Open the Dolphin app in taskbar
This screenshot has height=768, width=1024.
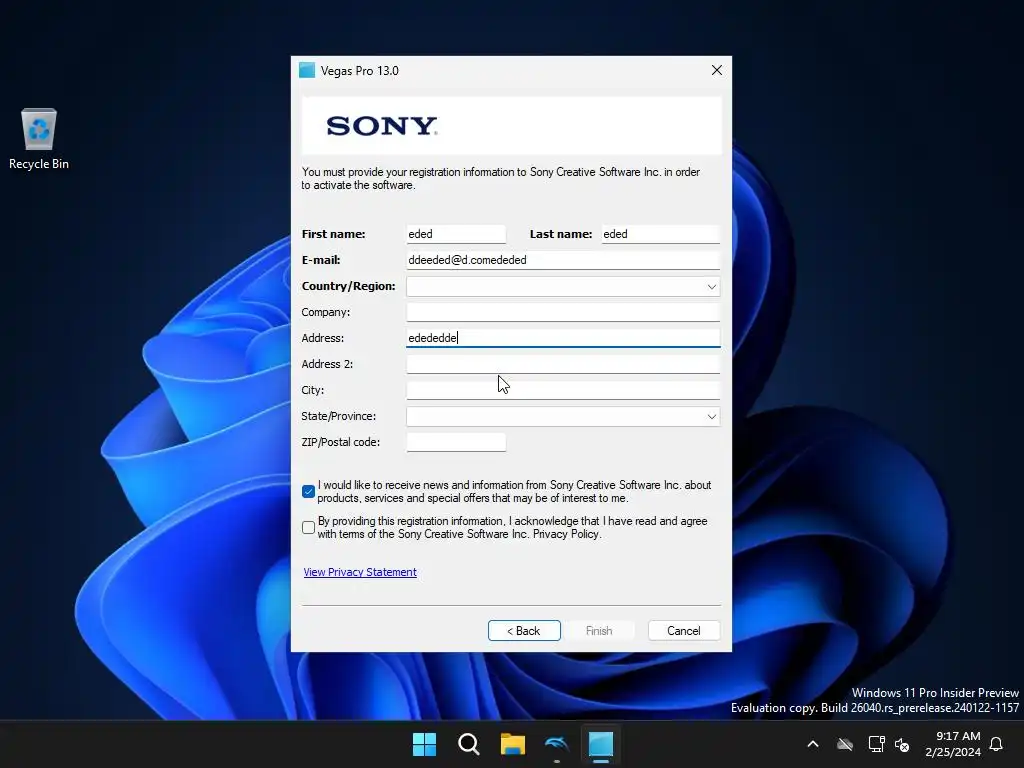pyautogui.click(x=556, y=744)
